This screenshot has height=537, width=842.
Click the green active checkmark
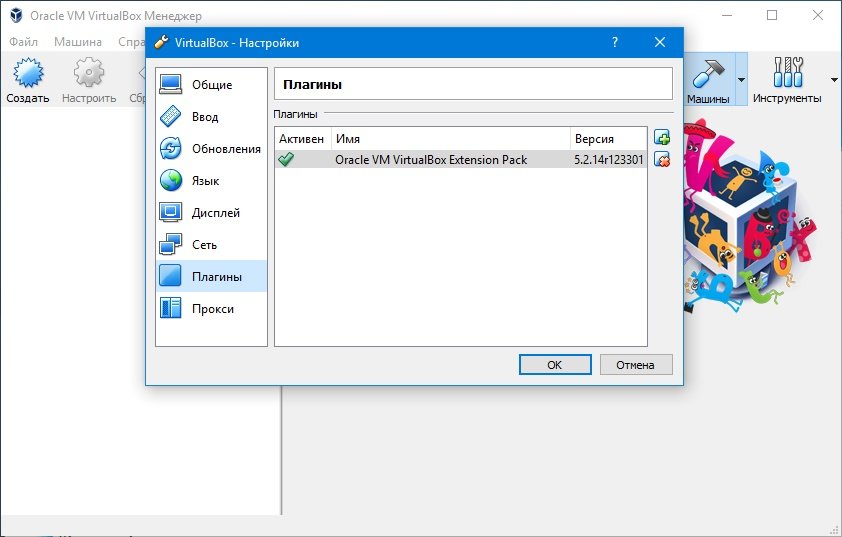tap(286, 159)
